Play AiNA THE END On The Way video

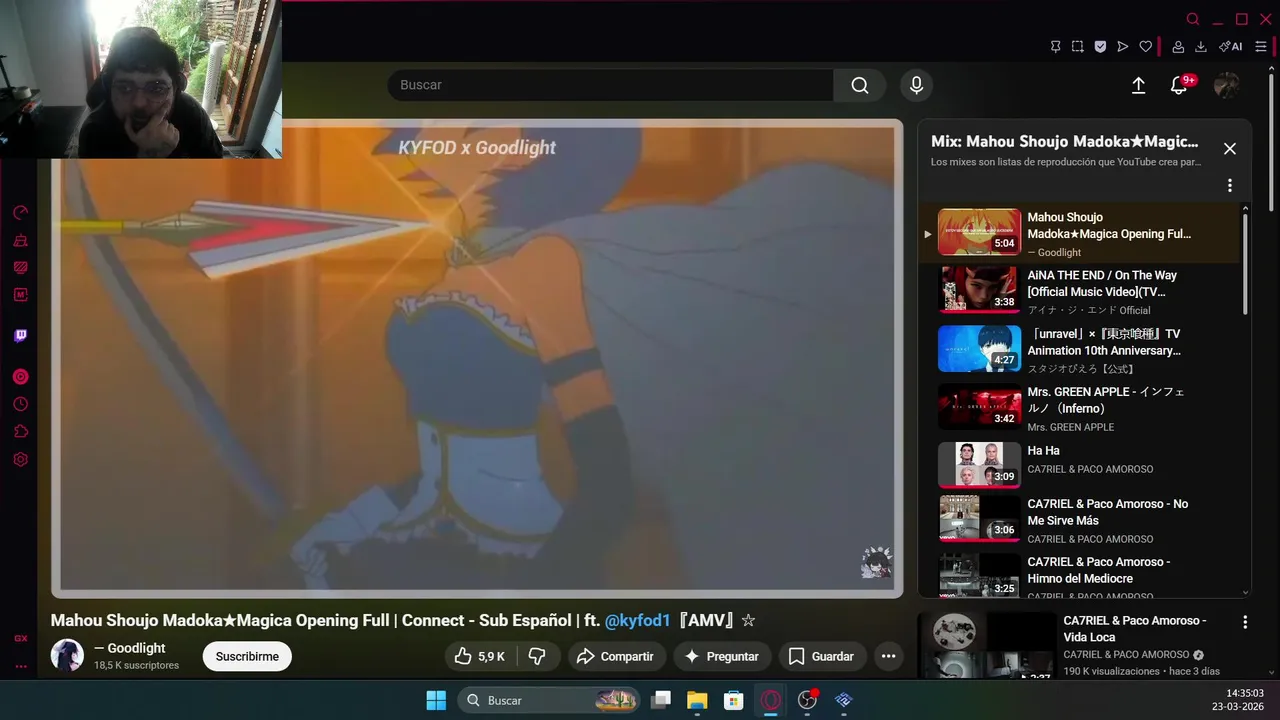tap(1081, 291)
